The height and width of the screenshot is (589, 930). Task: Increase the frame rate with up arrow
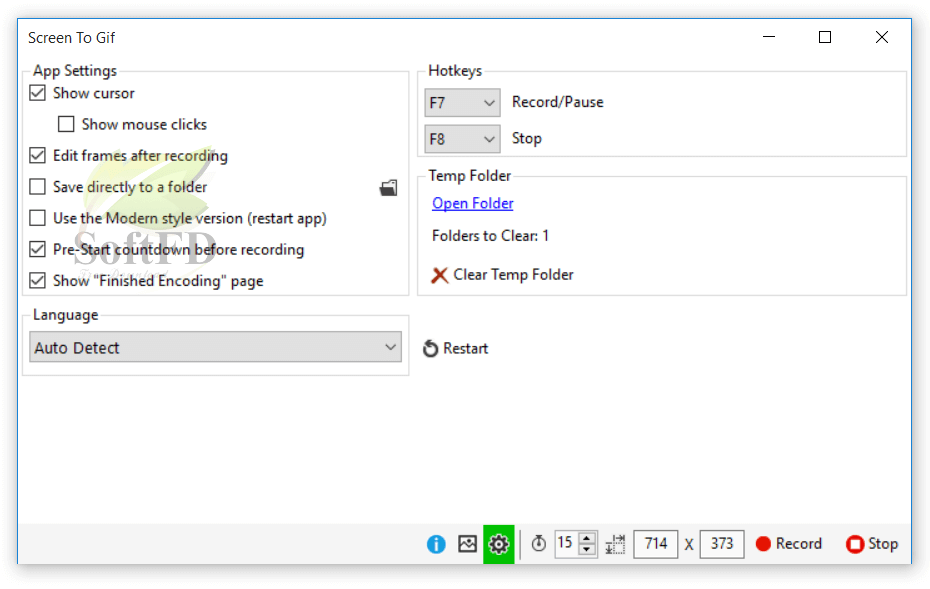(x=587, y=538)
